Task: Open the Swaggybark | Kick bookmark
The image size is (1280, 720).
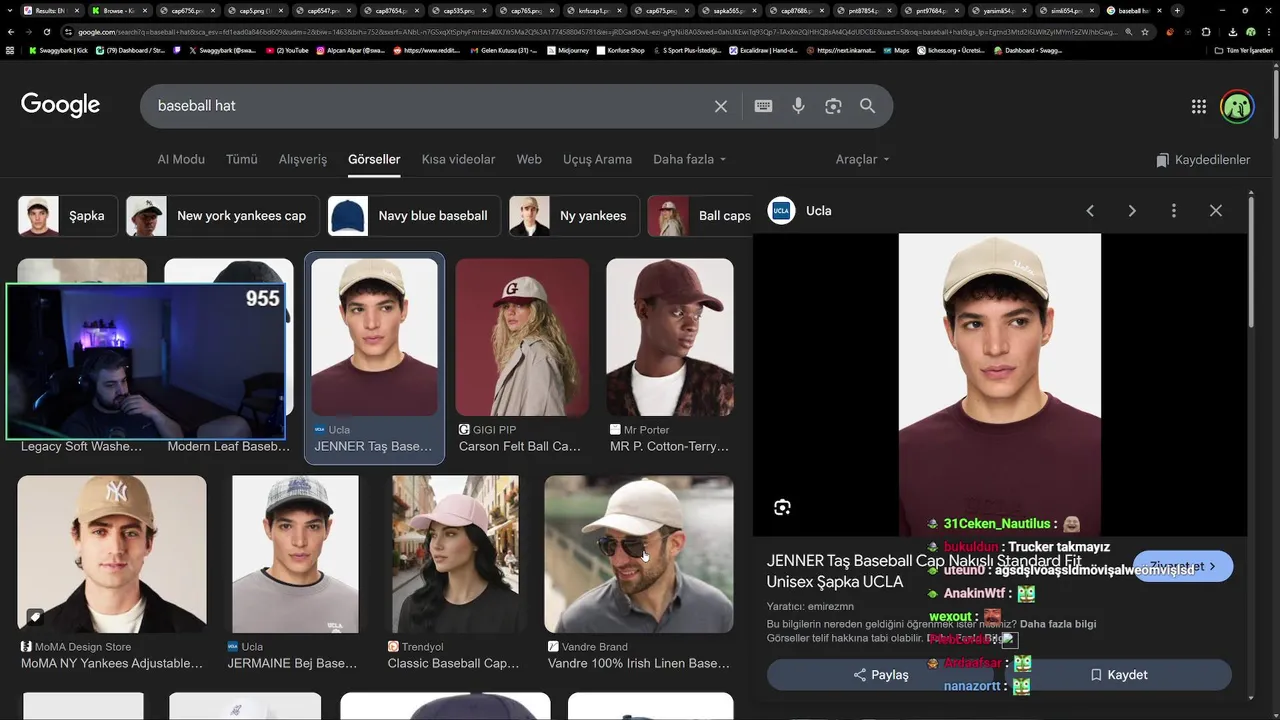Action: pyautogui.click(x=58, y=50)
